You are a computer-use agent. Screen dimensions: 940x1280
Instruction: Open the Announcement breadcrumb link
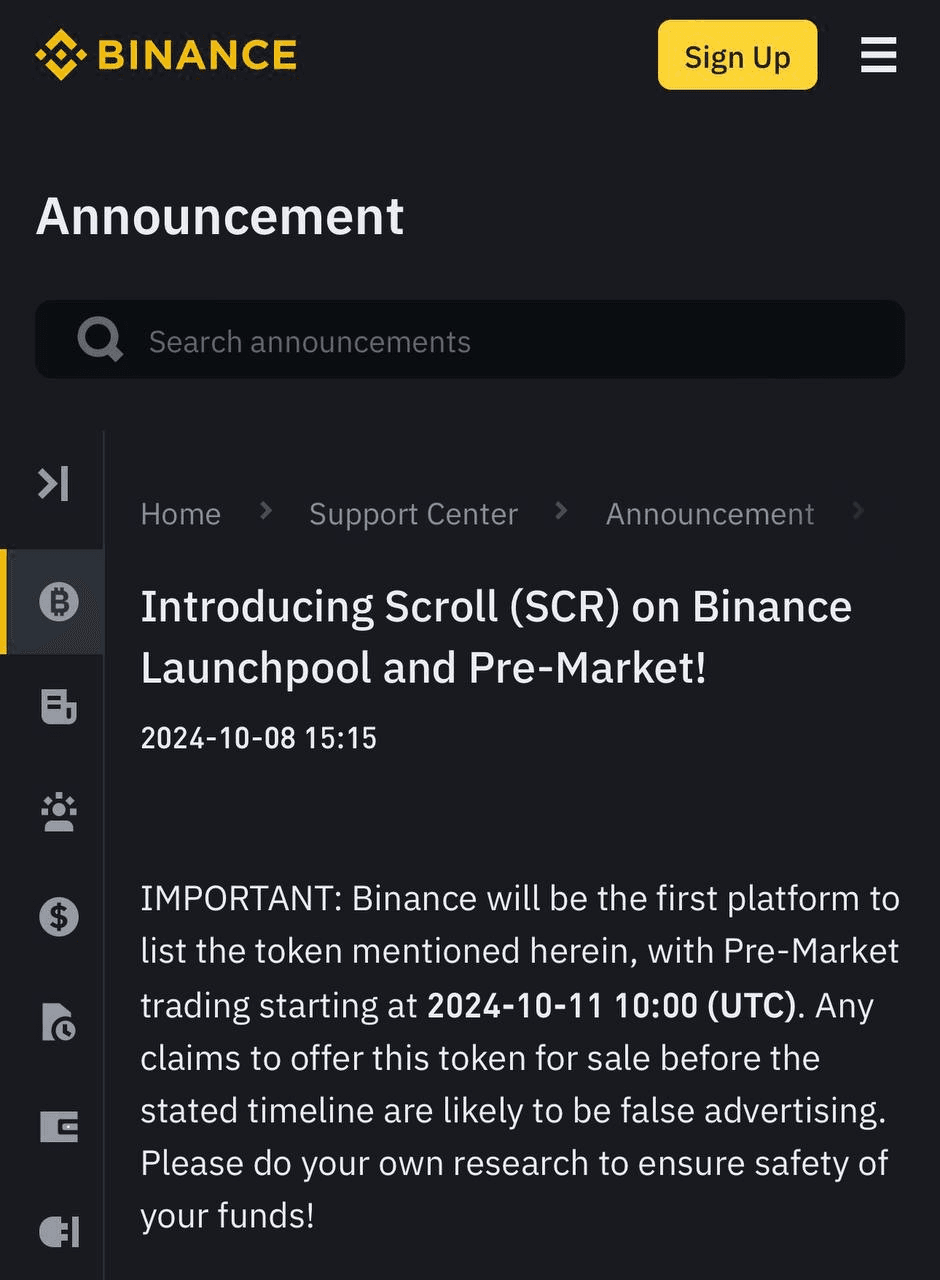tap(710, 514)
